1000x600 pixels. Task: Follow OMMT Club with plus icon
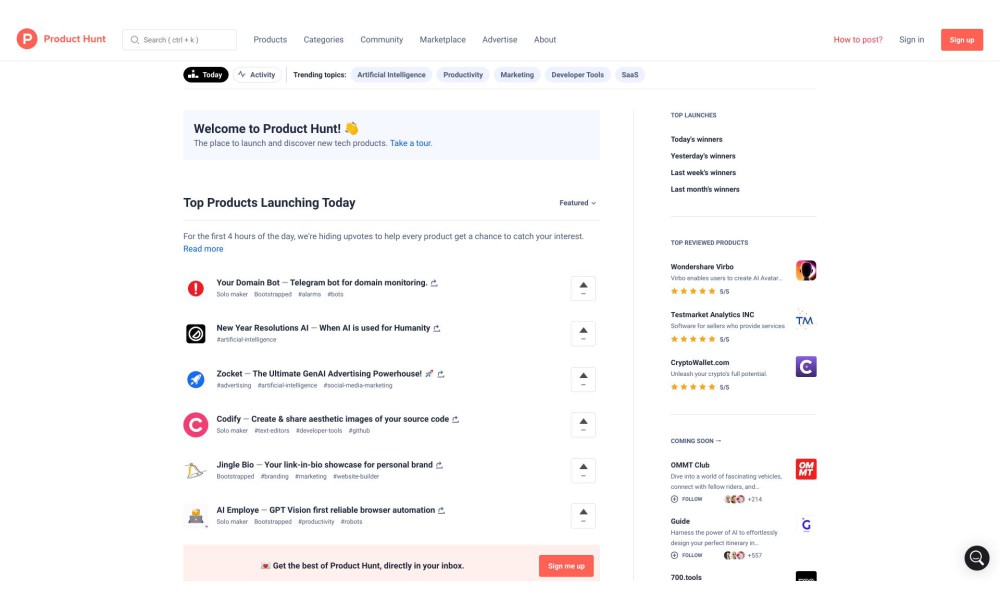(x=674, y=499)
